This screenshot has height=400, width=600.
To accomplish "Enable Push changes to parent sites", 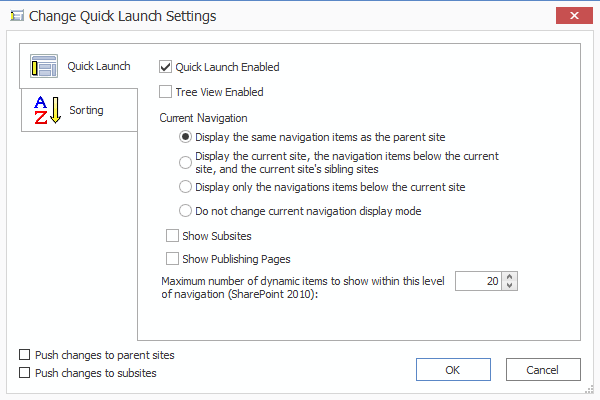I will [25, 355].
